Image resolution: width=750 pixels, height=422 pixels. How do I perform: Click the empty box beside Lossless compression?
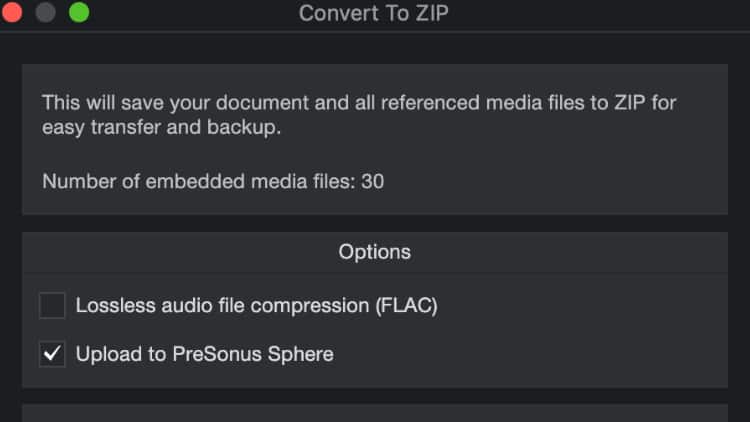tap(52, 306)
